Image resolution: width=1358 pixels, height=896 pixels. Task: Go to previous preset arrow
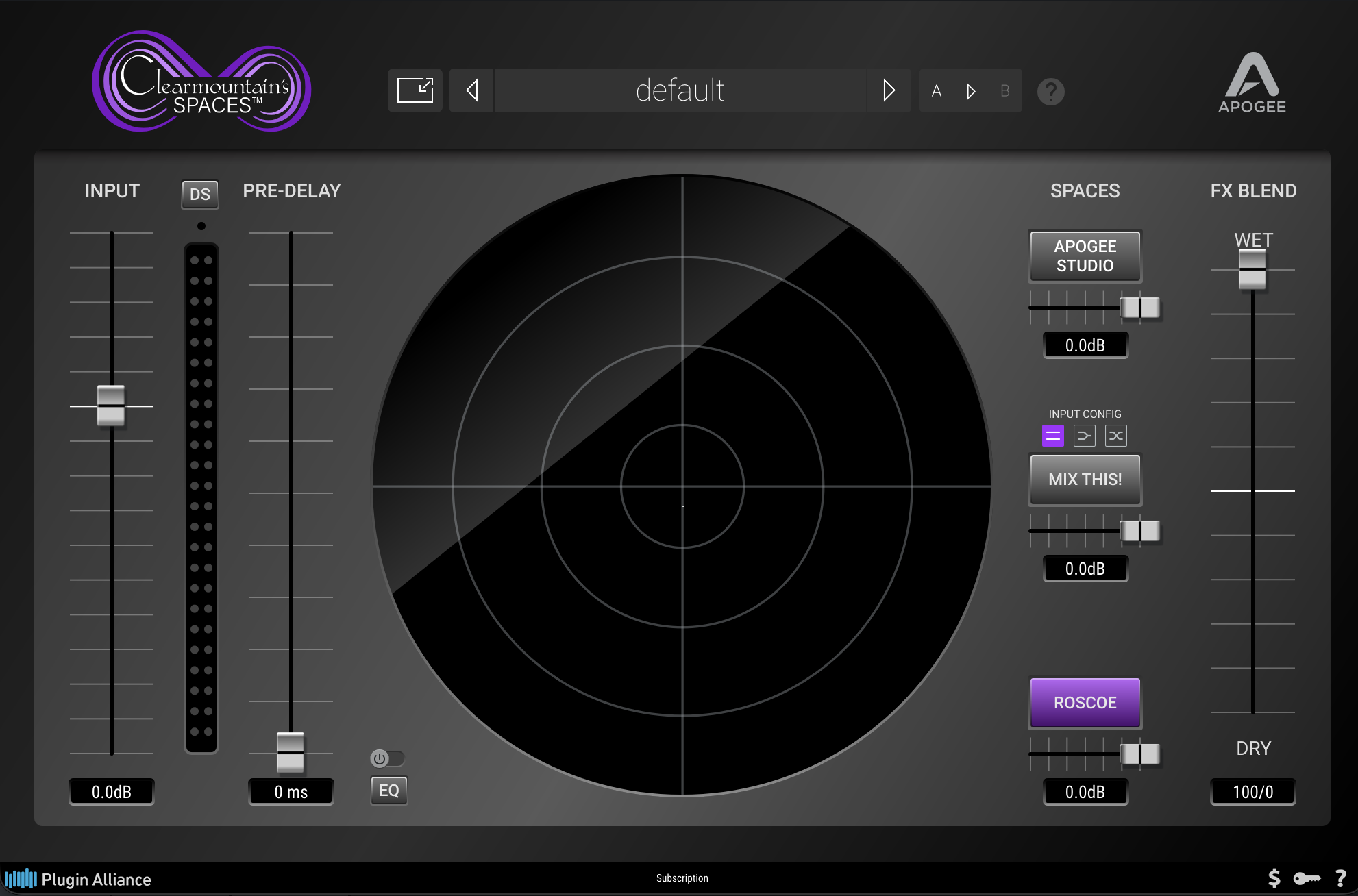[472, 90]
